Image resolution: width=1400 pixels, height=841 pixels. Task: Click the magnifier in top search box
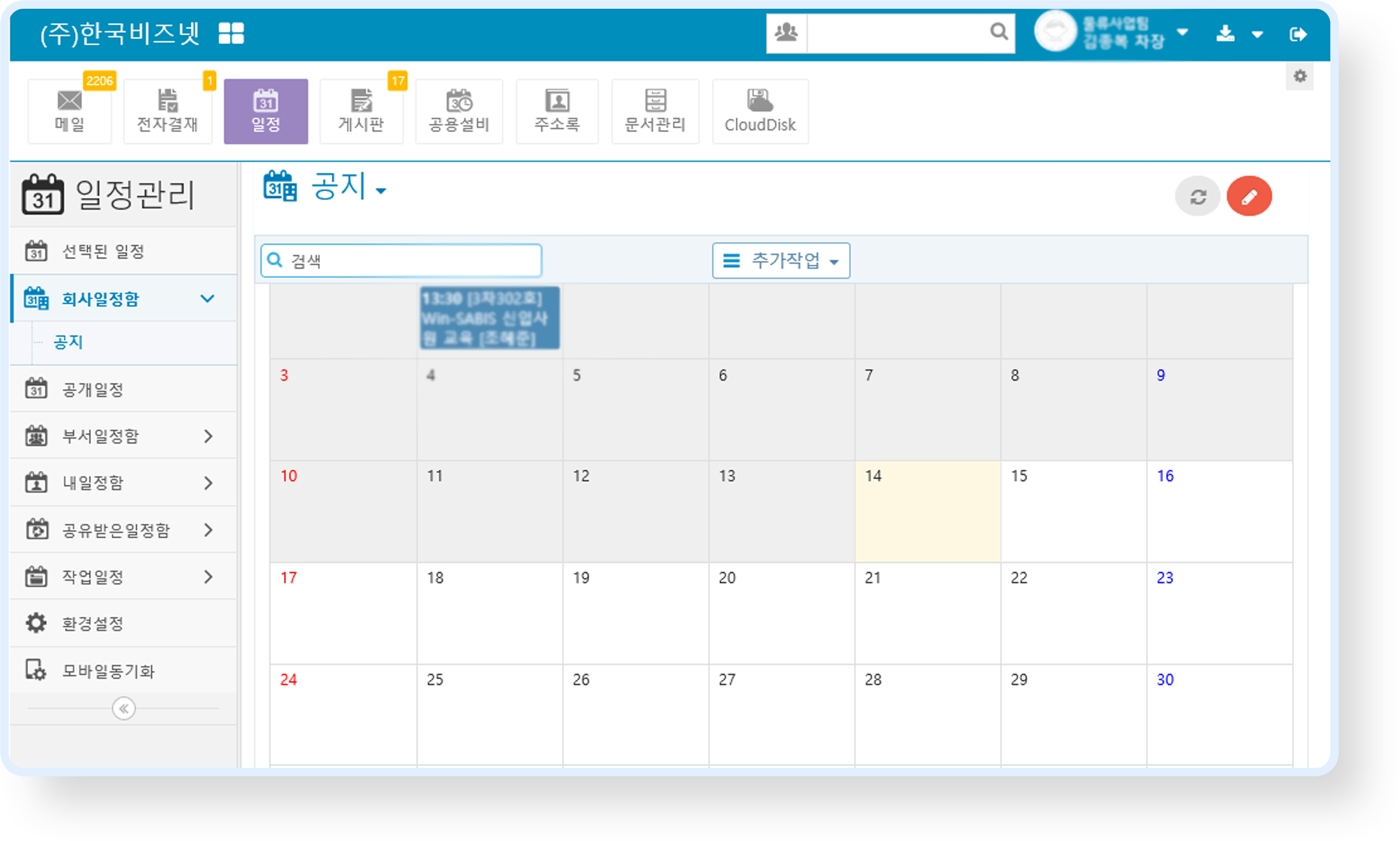pyautogui.click(x=999, y=32)
